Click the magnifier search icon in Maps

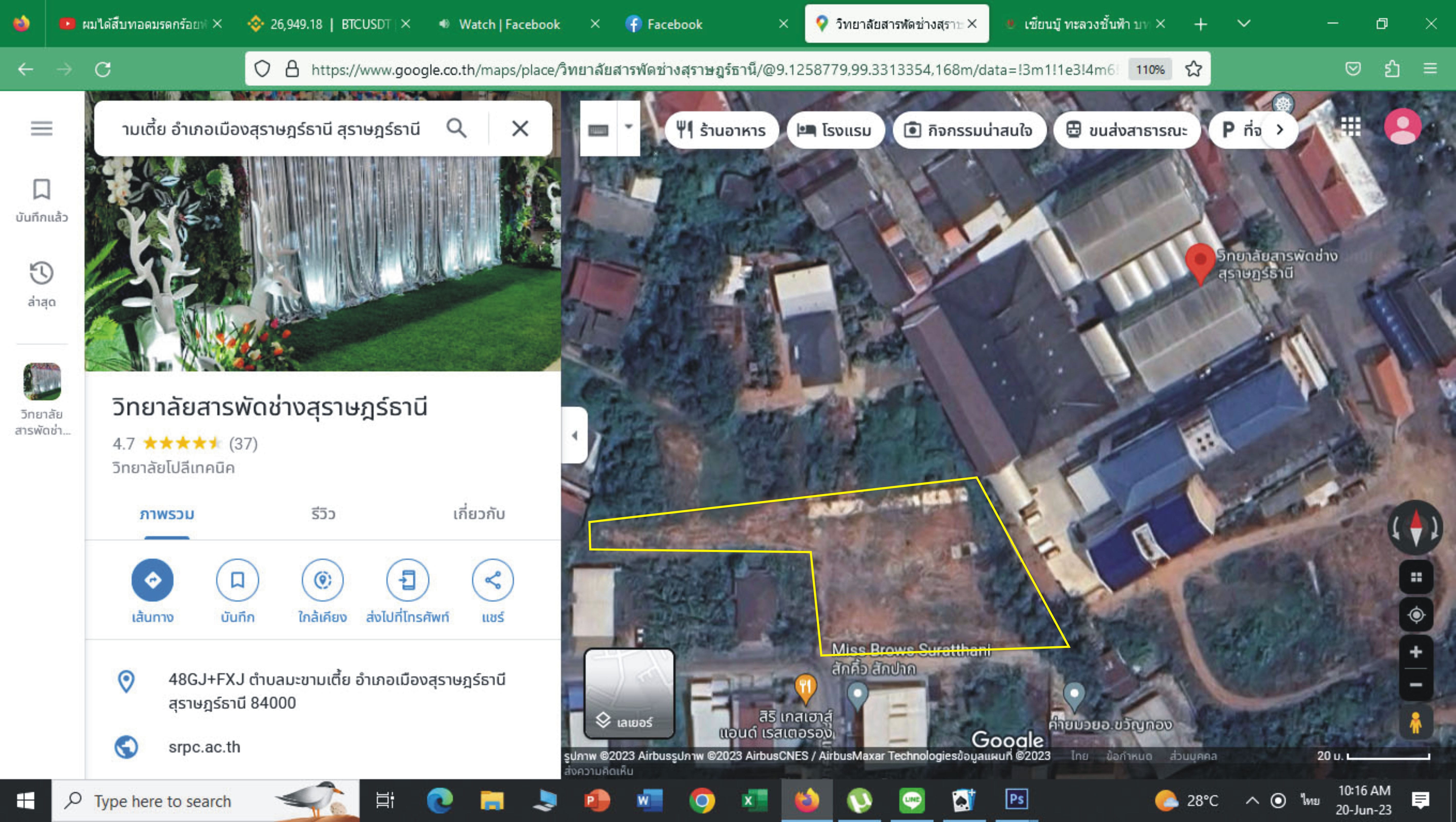point(457,128)
